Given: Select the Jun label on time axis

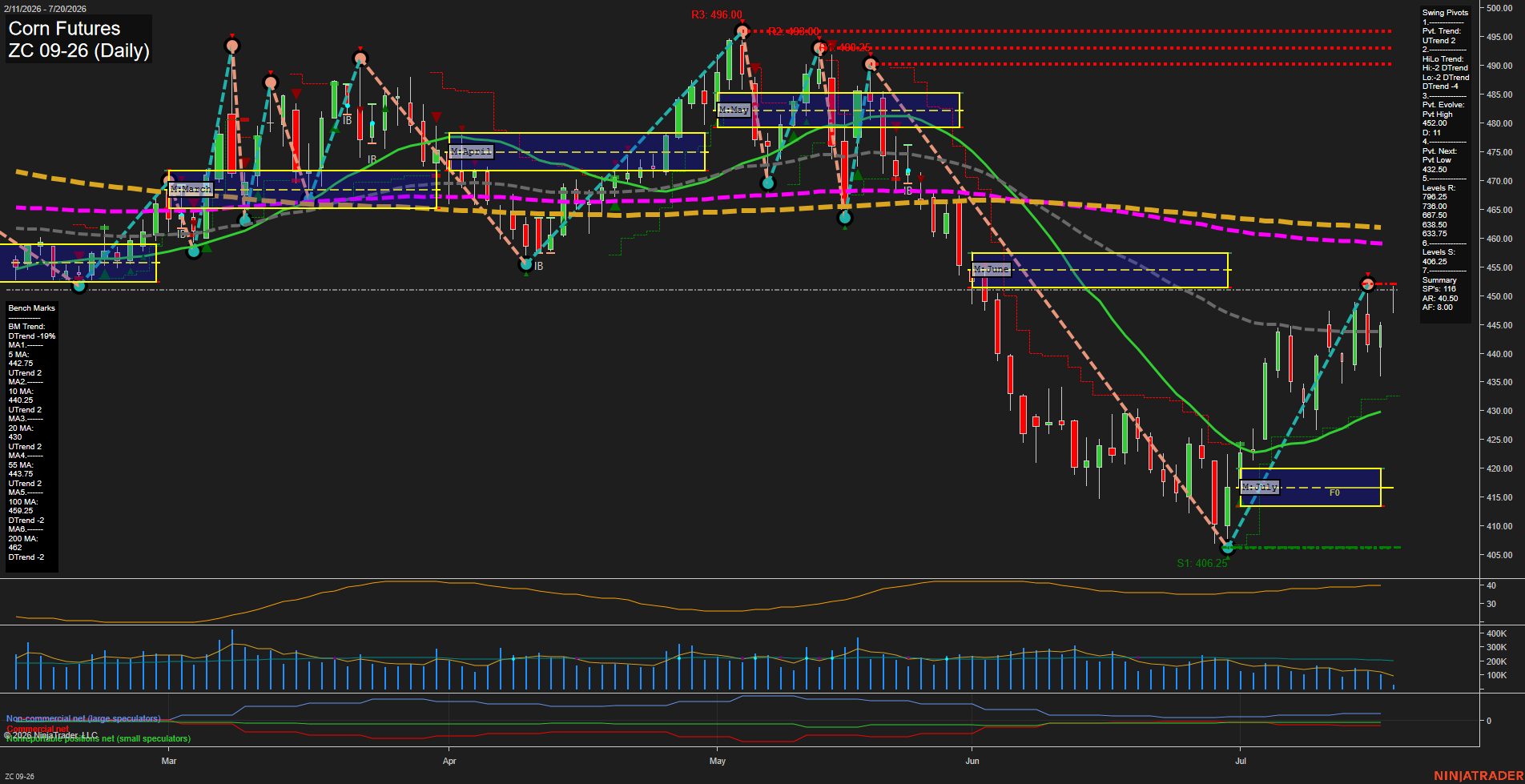Looking at the screenshot, I should tap(972, 761).
